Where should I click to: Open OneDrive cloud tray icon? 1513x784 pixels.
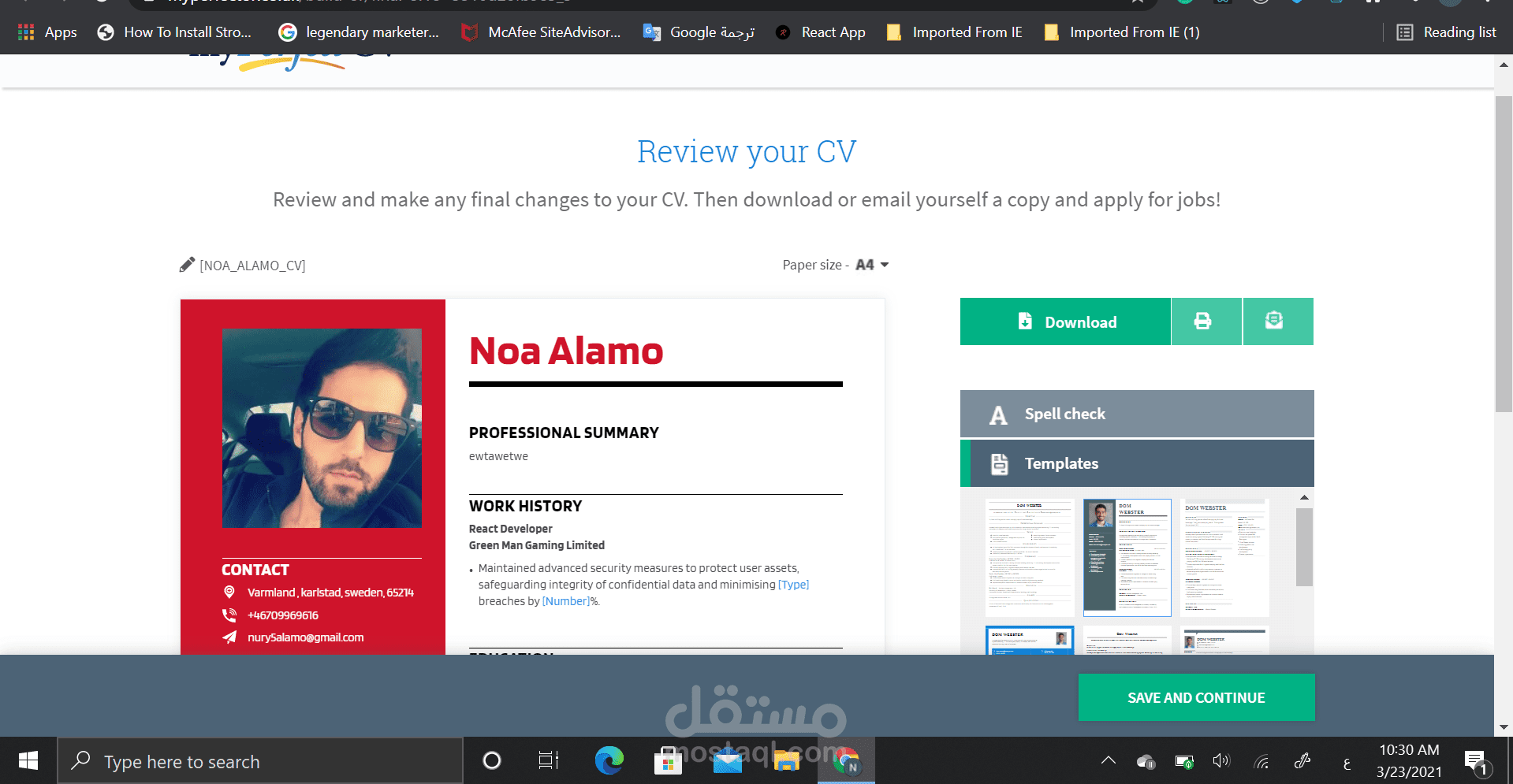(1146, 761)
